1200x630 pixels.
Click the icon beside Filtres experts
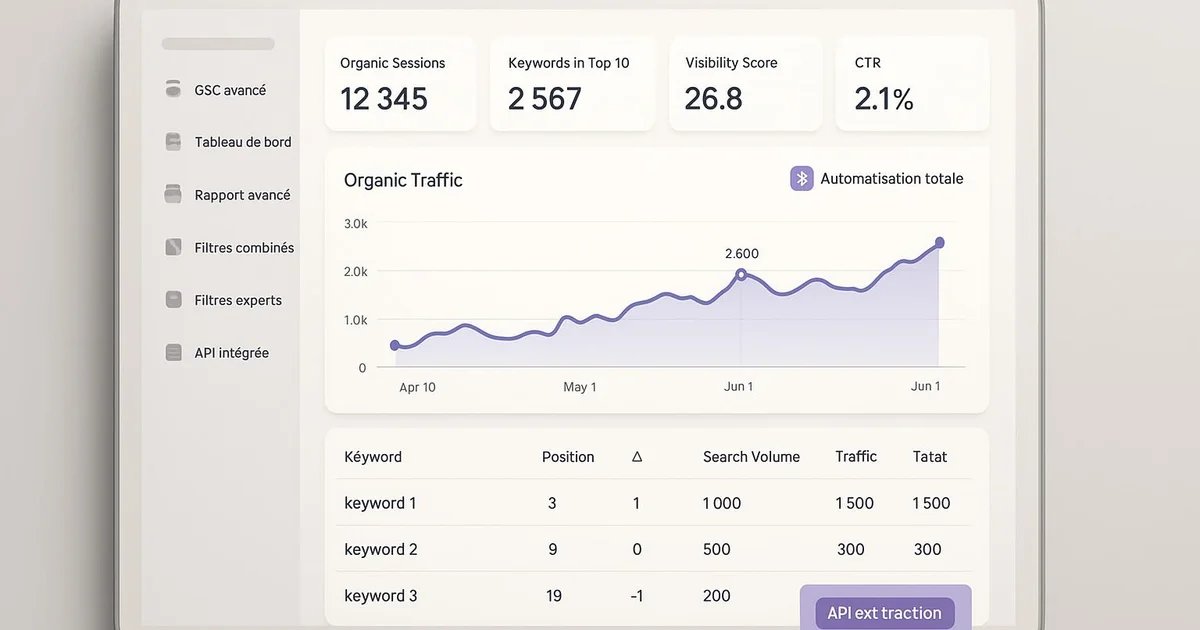(173, 299)
